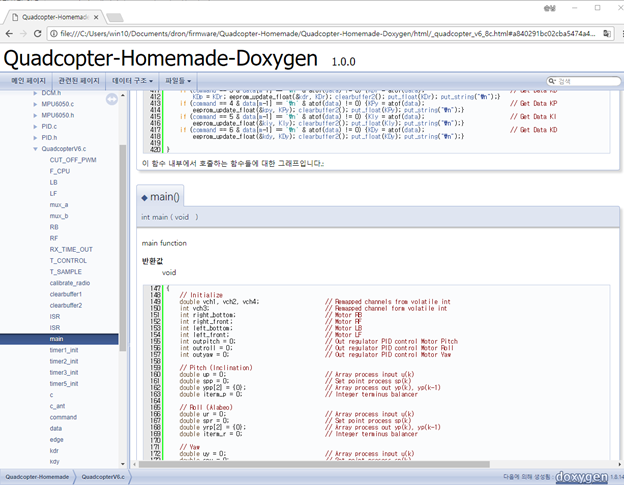Expand the PID.c tree node
The image size is (624, 485).
[x=35, y=127]
